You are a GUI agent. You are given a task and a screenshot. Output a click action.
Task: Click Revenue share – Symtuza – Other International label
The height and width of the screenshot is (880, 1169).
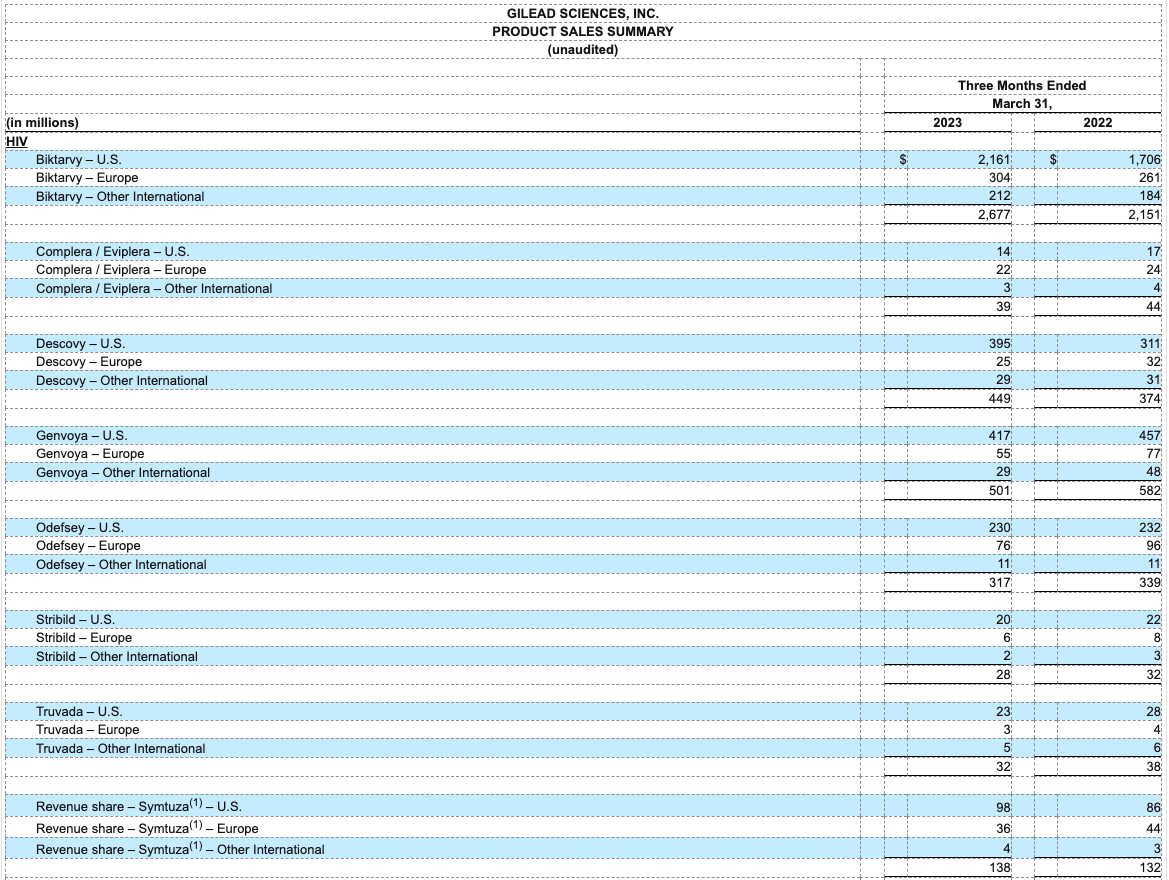click(180, 849)
